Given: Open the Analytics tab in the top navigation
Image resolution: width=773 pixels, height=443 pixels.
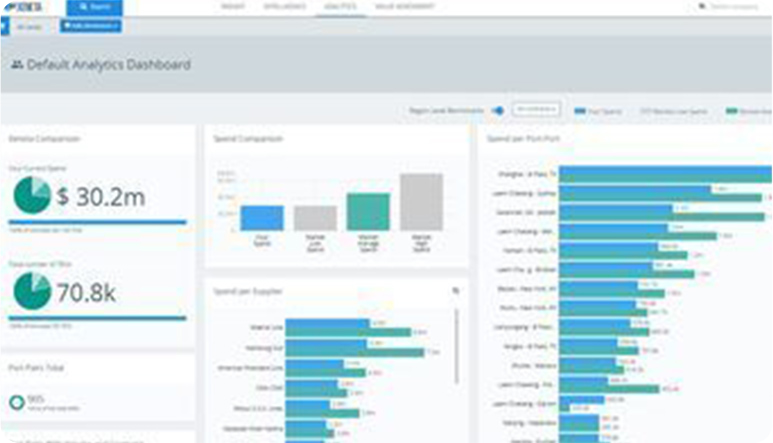Looking at the screenshot, I should pyautogui.click(x=340, y=6).
